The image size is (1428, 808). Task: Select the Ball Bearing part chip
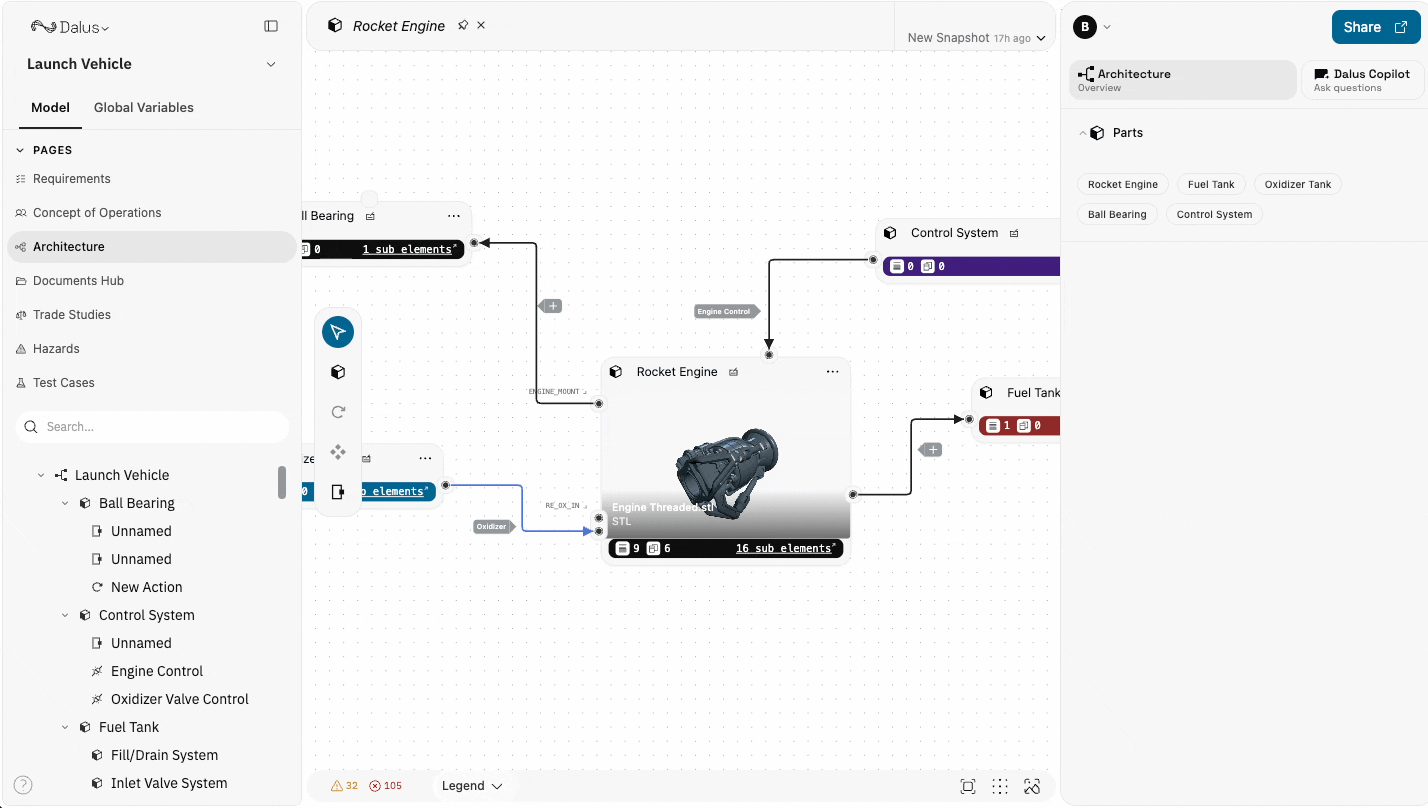click(x=1117, y=214)
